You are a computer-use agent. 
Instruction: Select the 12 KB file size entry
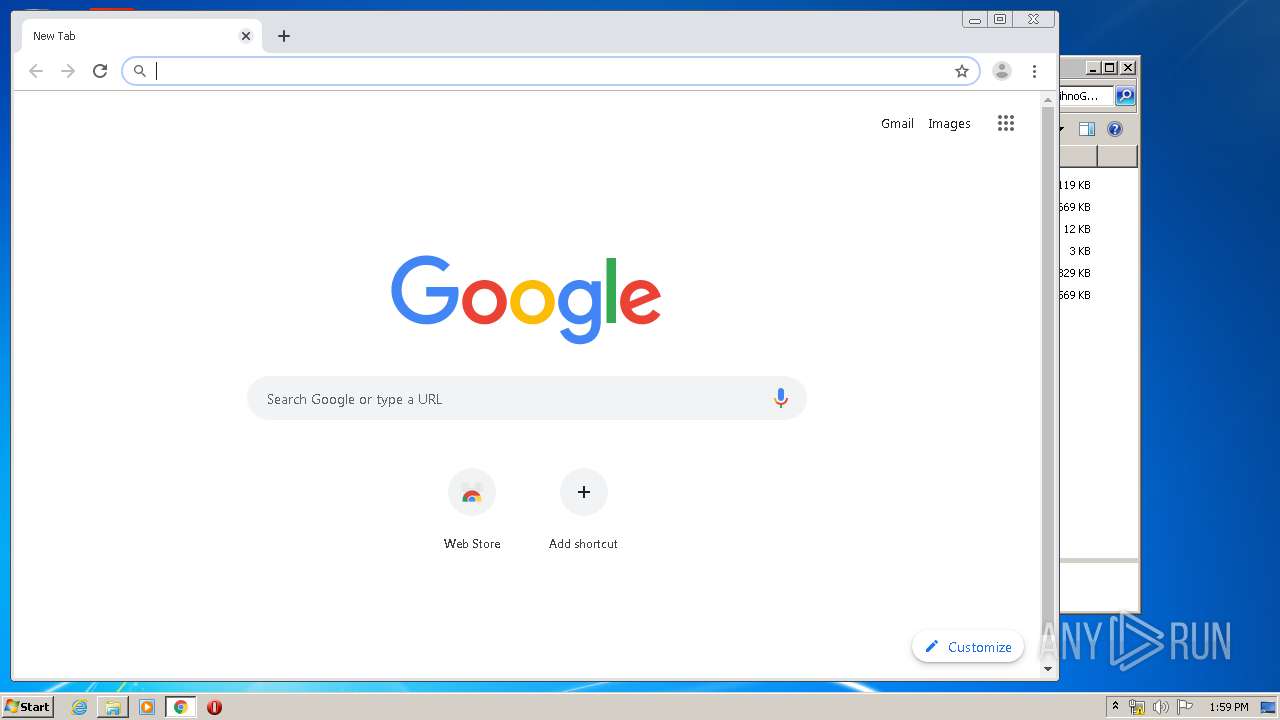pyautogui.click(x=1076, y=229)
